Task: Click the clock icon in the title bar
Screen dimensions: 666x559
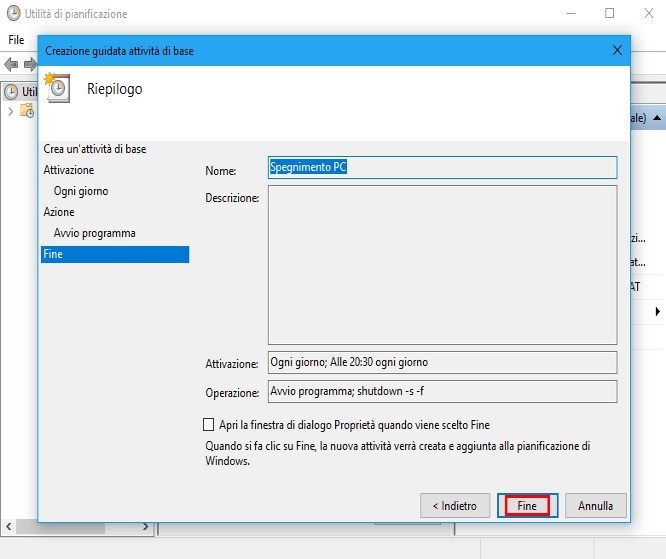Action: (13, 14)
